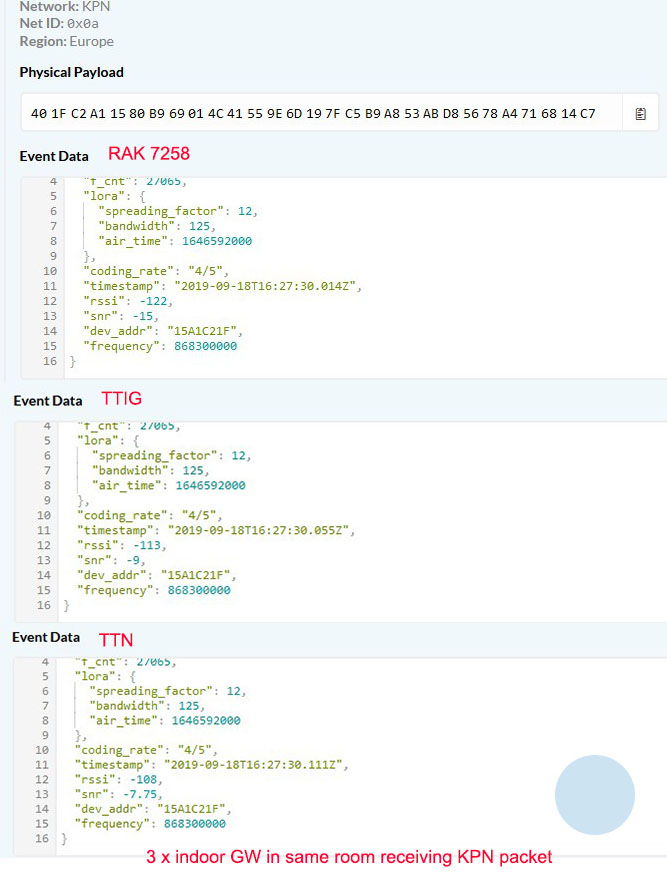
Task: Click the '"snr": -9' line
Action: pyautogui.click(x=111, y=560)
